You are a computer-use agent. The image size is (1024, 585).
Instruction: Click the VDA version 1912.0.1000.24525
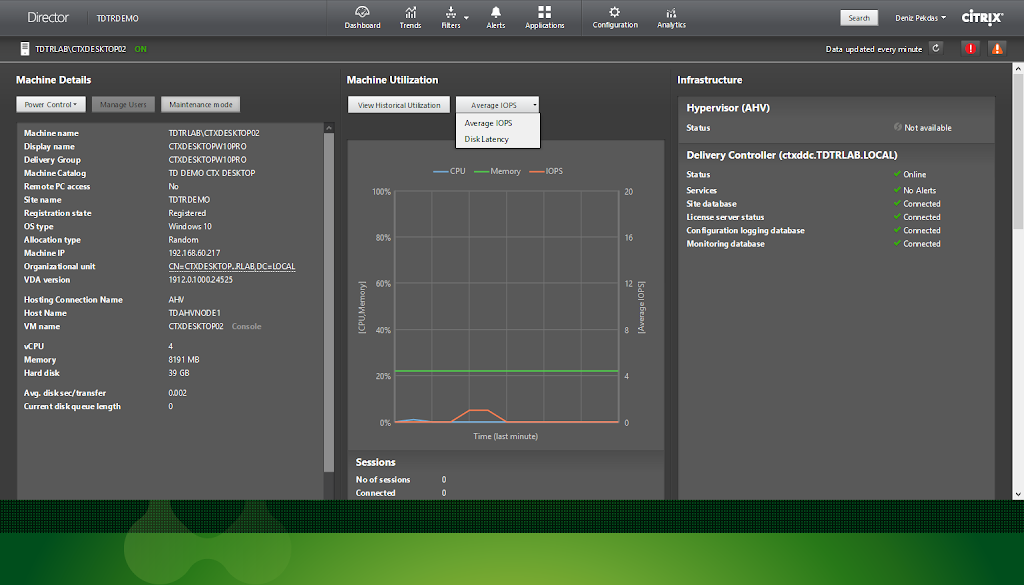pos(200,280)
